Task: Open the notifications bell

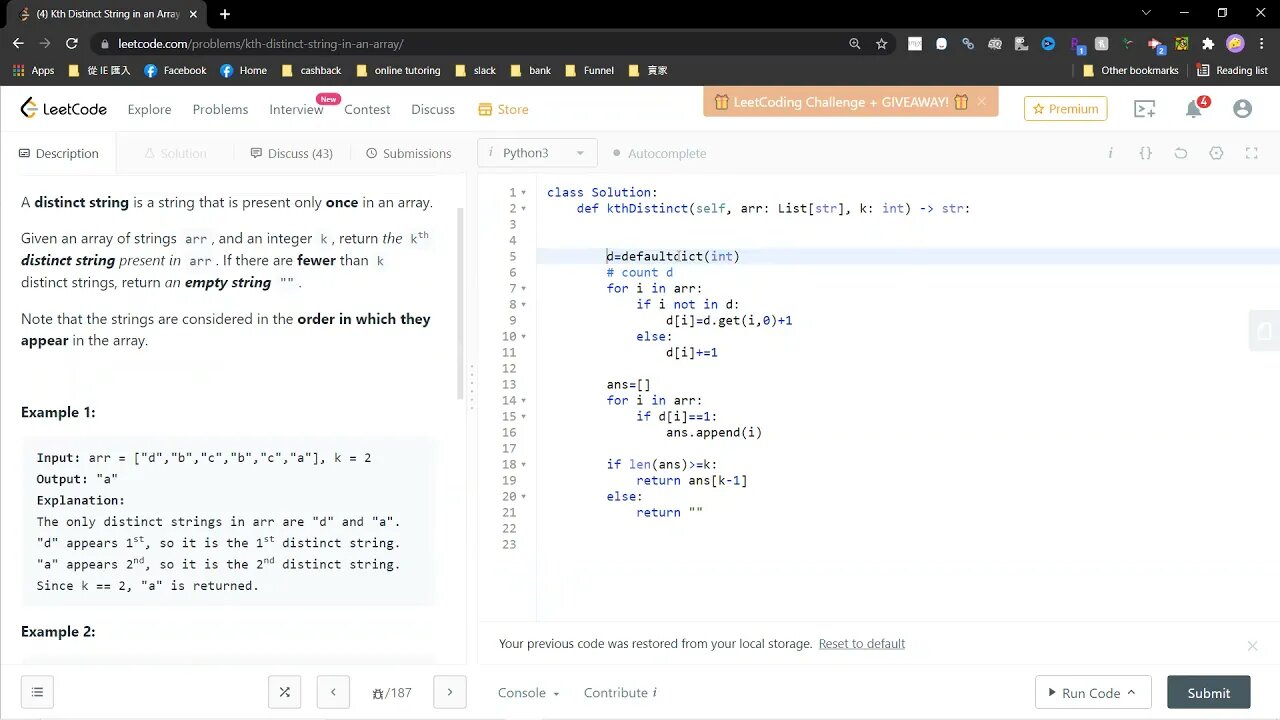Action: 1194,109
